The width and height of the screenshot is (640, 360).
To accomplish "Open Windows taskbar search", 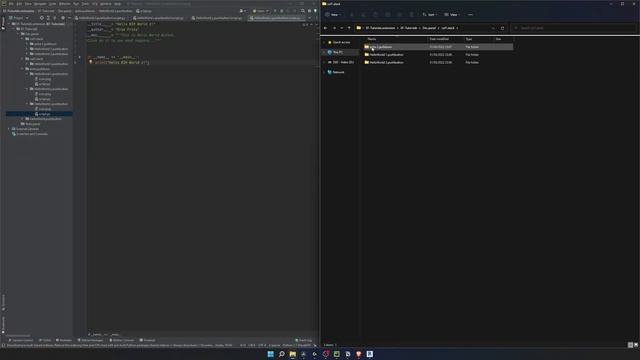I will coord(282,354).
